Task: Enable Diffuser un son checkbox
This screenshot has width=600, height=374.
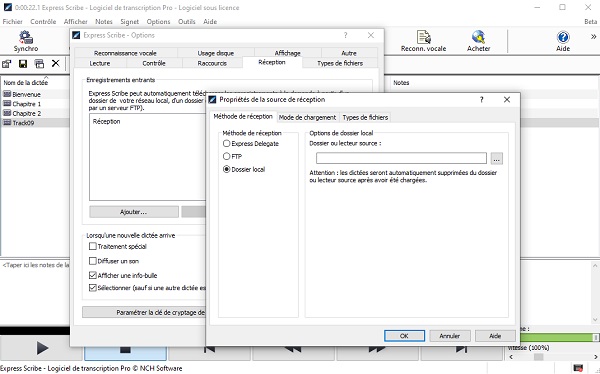Action: coord(93,261)
